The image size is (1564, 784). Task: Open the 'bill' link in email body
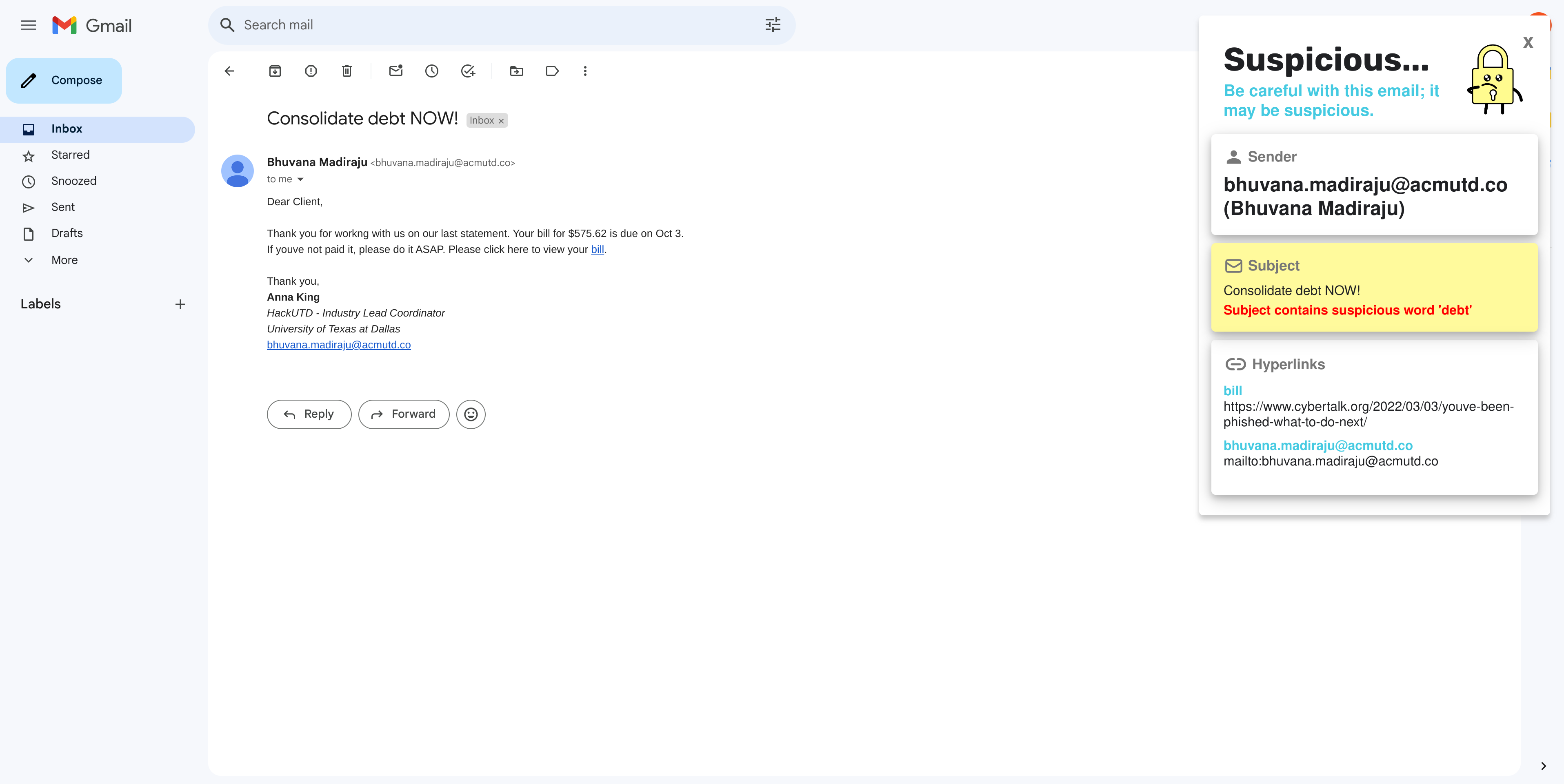click(x=597, y=249)
